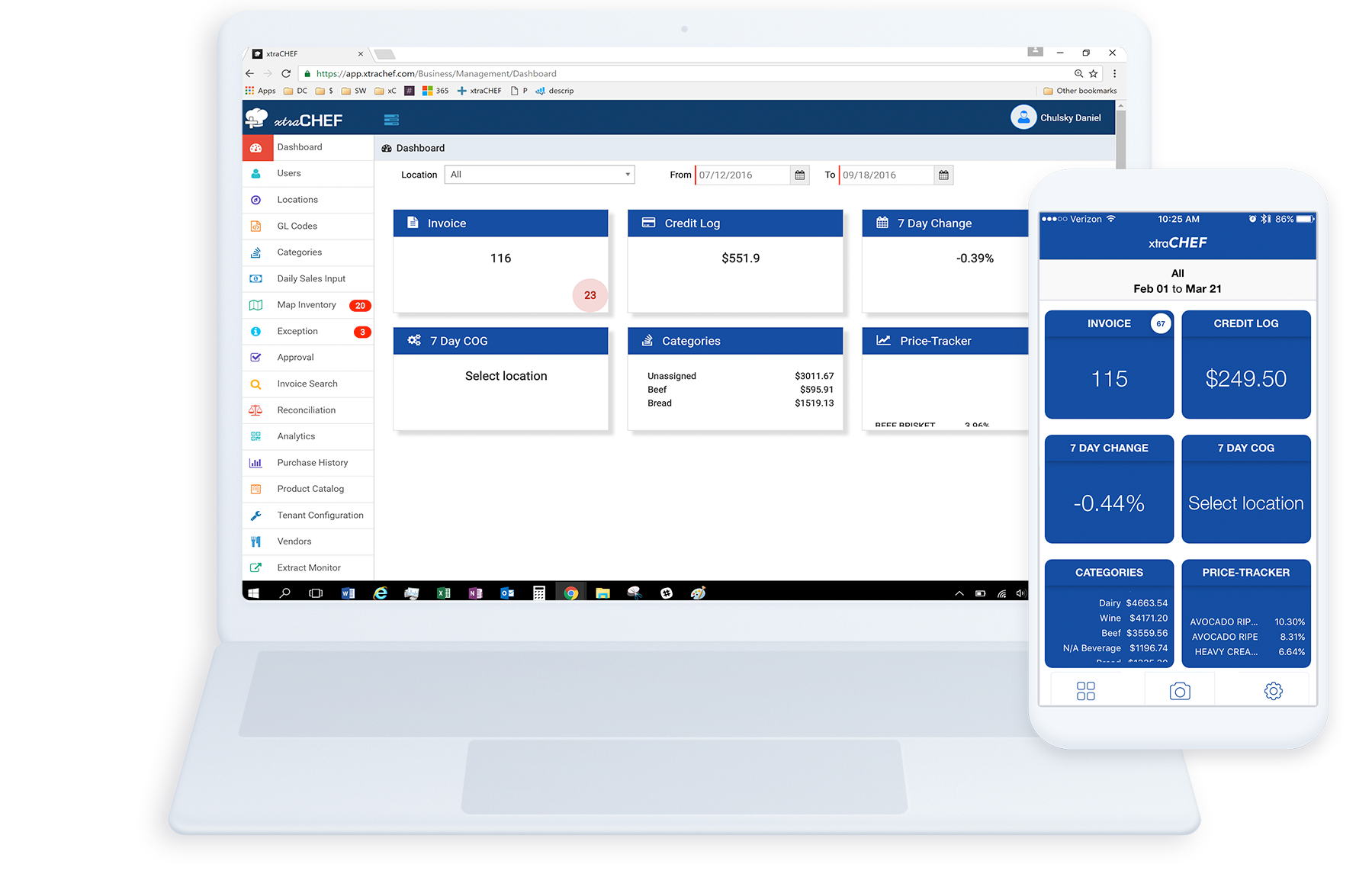Click the Approval checkmark icon
This screenshot has height=877, width=1372.
pos(256,358)
